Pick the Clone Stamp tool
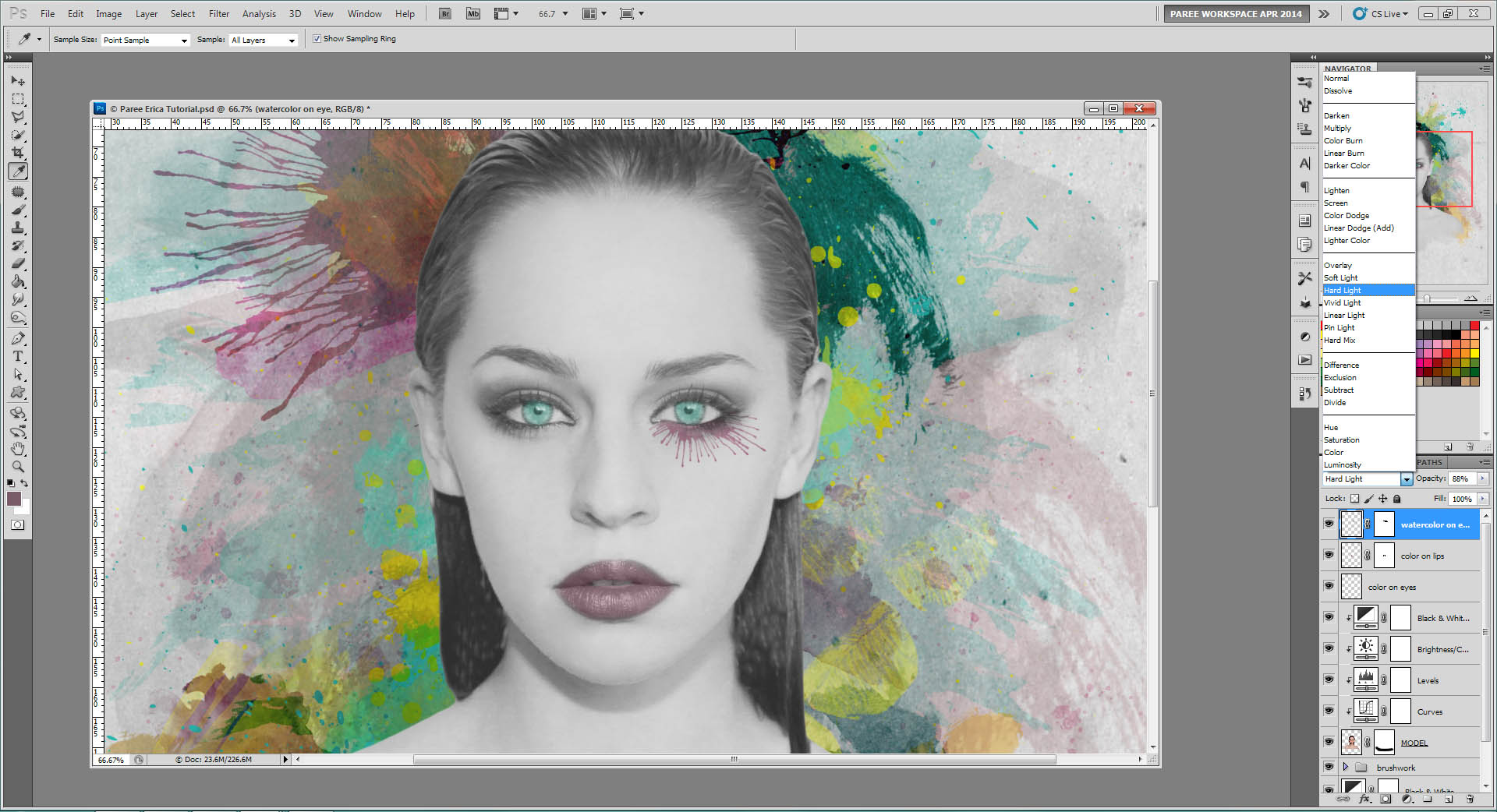 tap(18, 228)
